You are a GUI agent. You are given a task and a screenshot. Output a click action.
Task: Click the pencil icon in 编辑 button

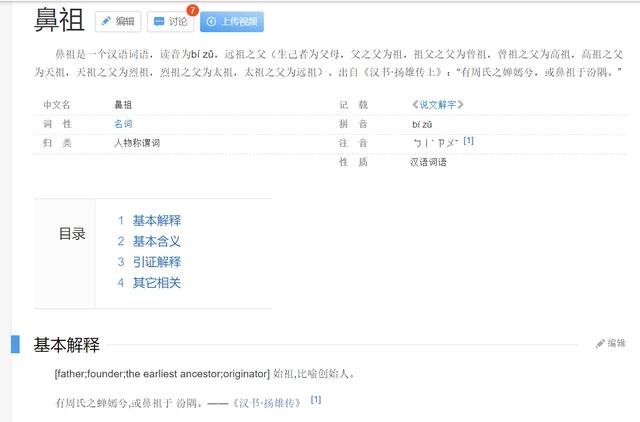tap(106, 21)
